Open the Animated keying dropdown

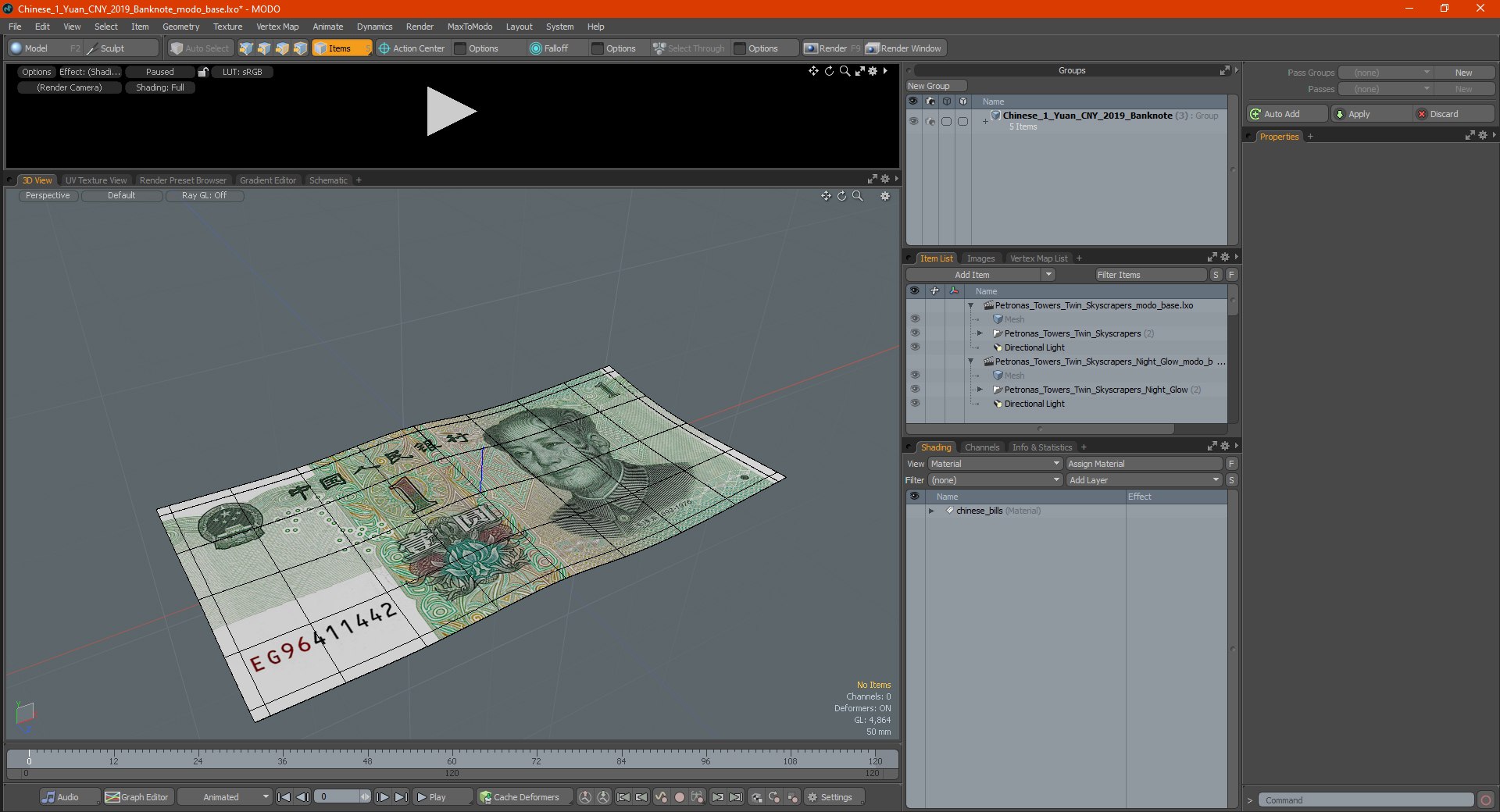[x=225, y=797]
